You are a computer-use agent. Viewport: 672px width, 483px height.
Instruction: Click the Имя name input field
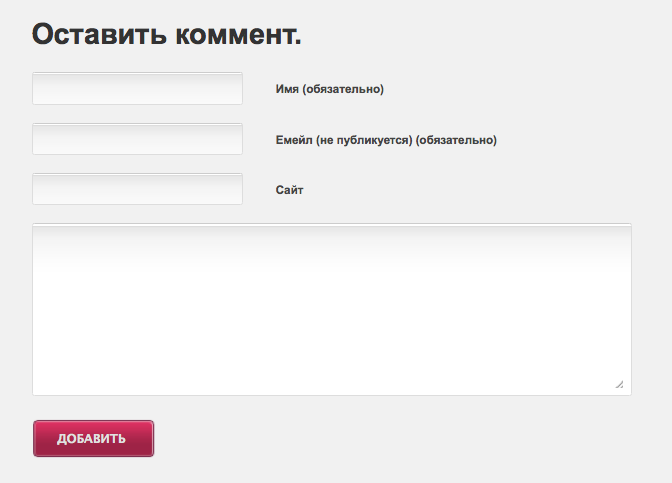137,89
